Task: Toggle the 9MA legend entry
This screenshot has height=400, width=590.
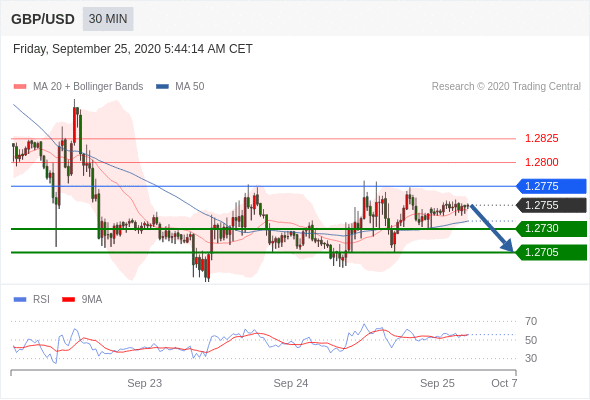Action: (82, 300)
